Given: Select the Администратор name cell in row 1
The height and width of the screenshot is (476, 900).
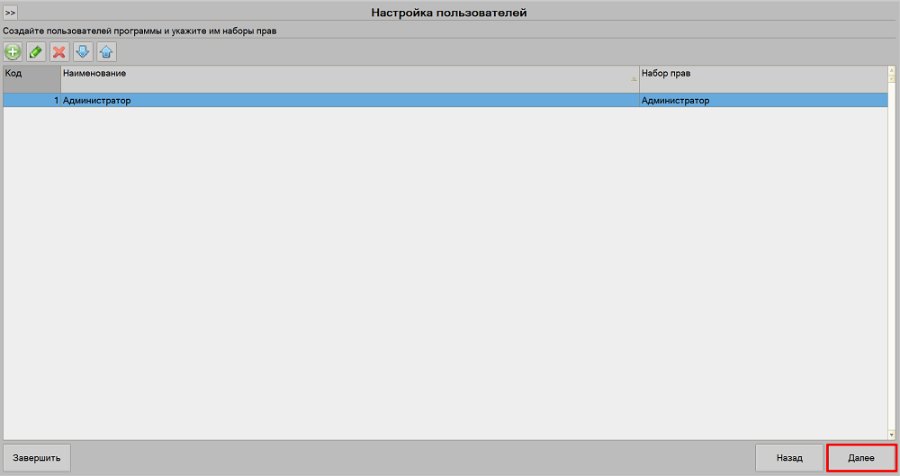Looking at the screenshot, I should pos(350,100).
